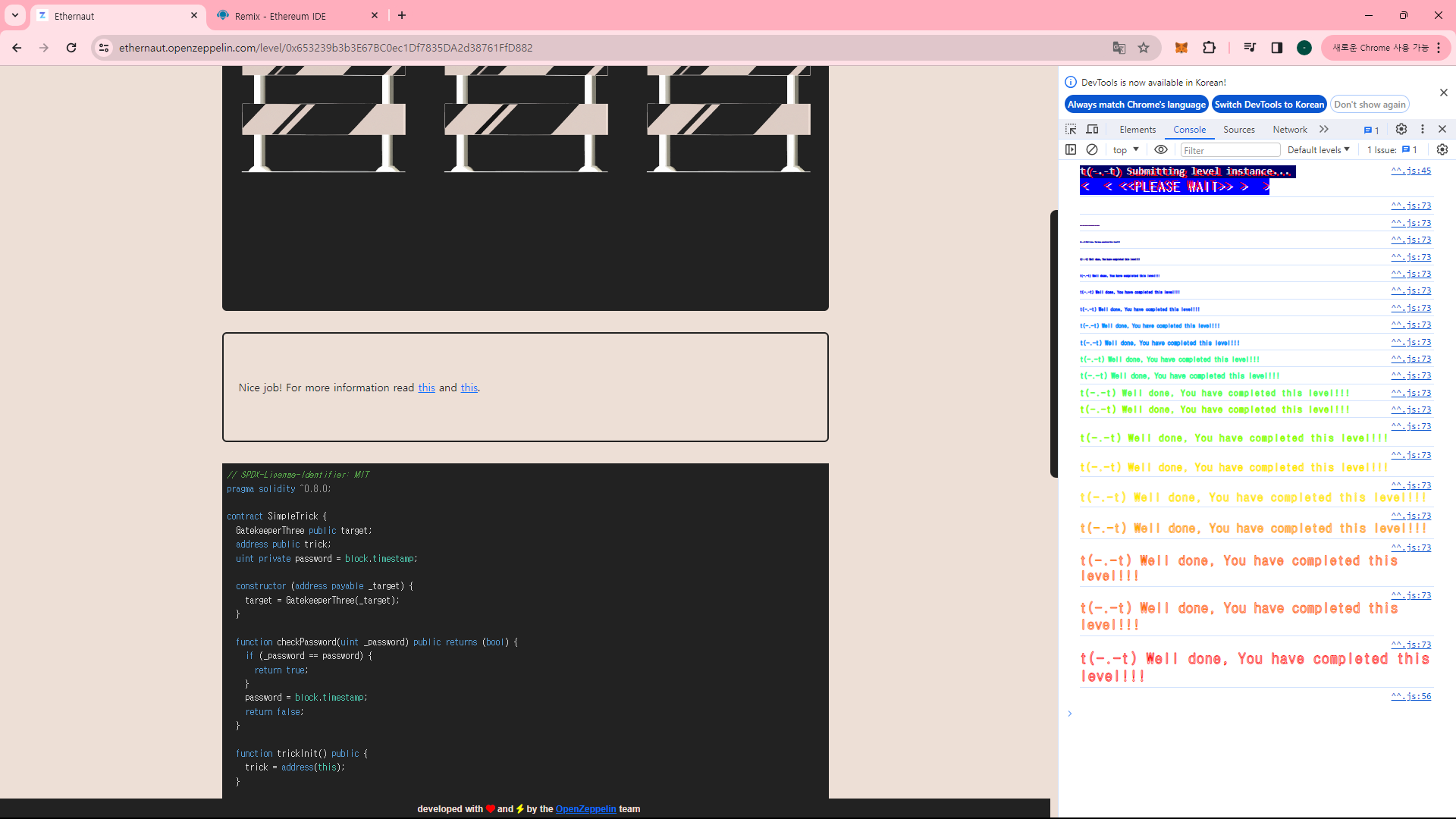This screenshot has height=819, width=1456.
Task: Expand the top JavaScript context dropdown
Action: tap(1126, 150)
